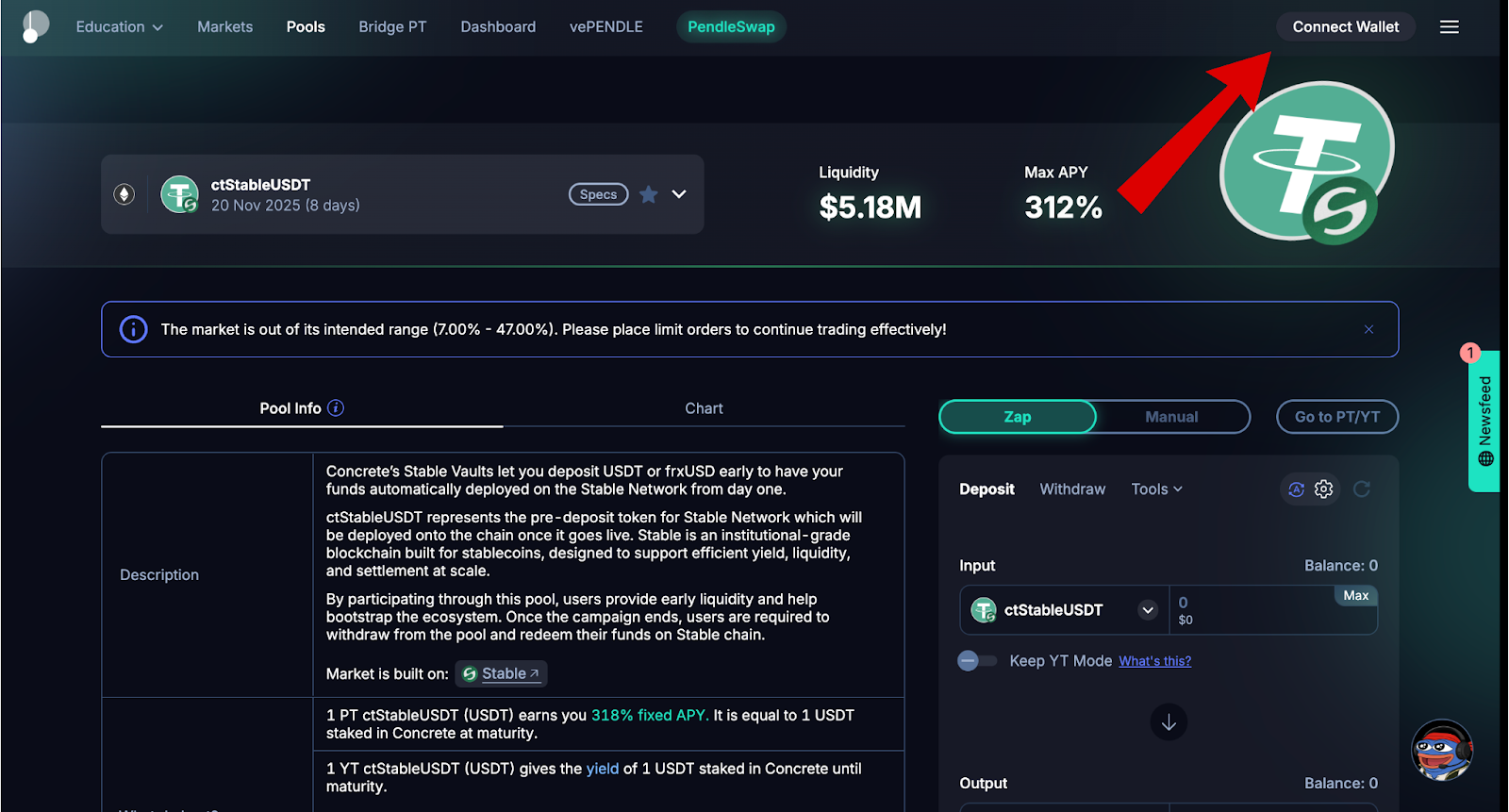Open the input token selector dropdown
Screen dimensions: 1509x812
click(1148, 610)
